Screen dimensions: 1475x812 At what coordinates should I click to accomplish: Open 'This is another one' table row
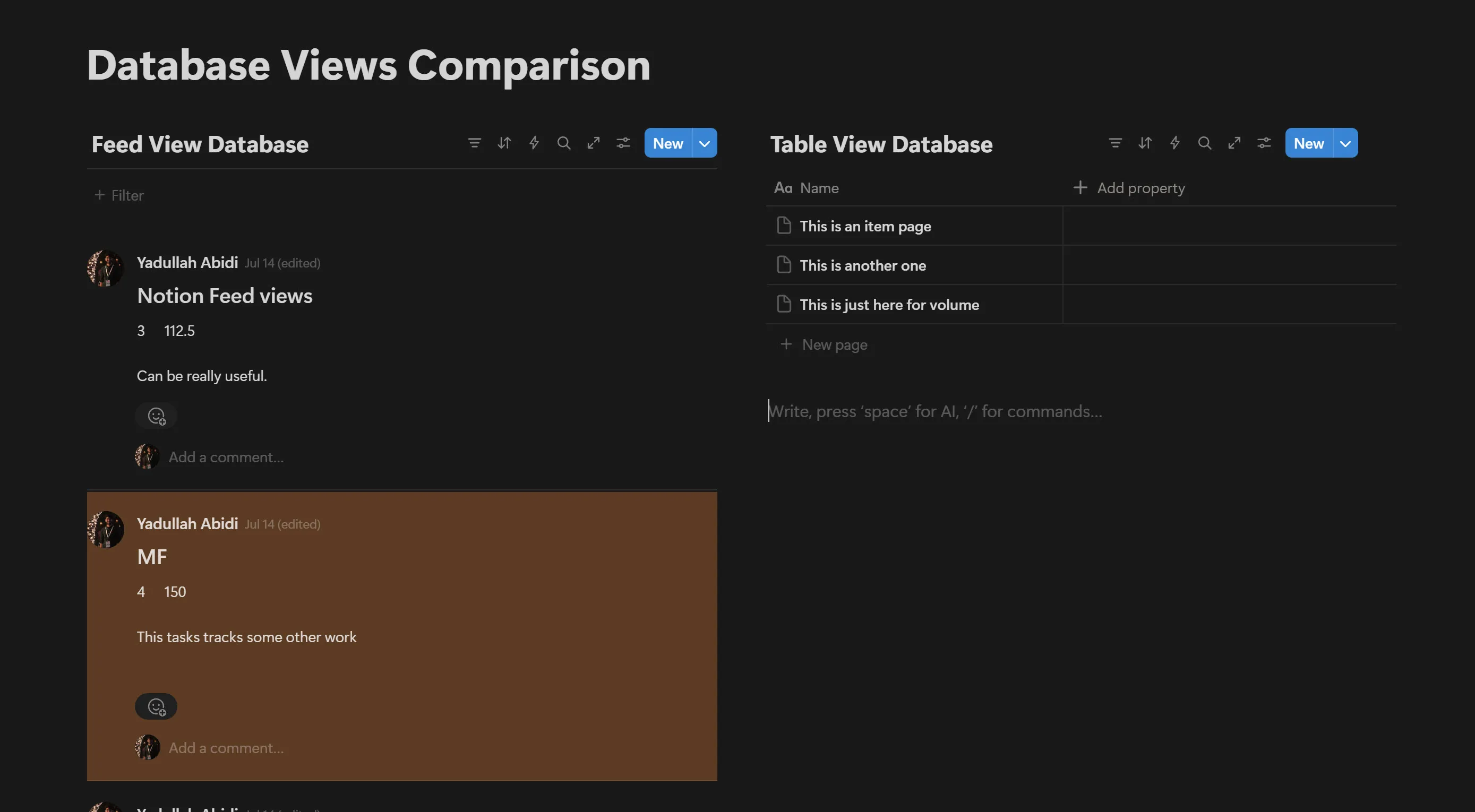(x=862, y=265)
